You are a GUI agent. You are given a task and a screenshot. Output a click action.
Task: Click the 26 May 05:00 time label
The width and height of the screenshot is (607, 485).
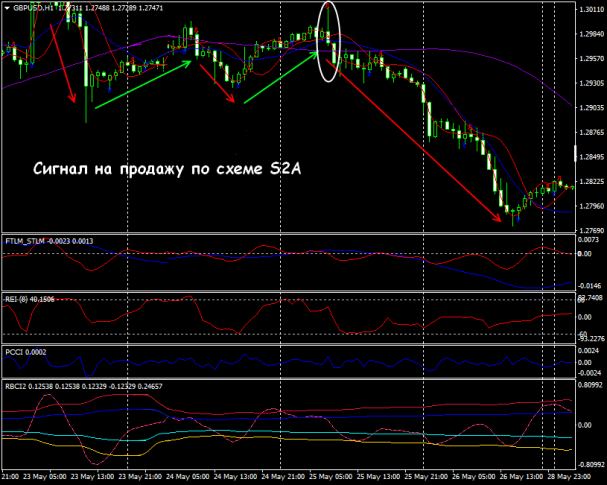474,476
